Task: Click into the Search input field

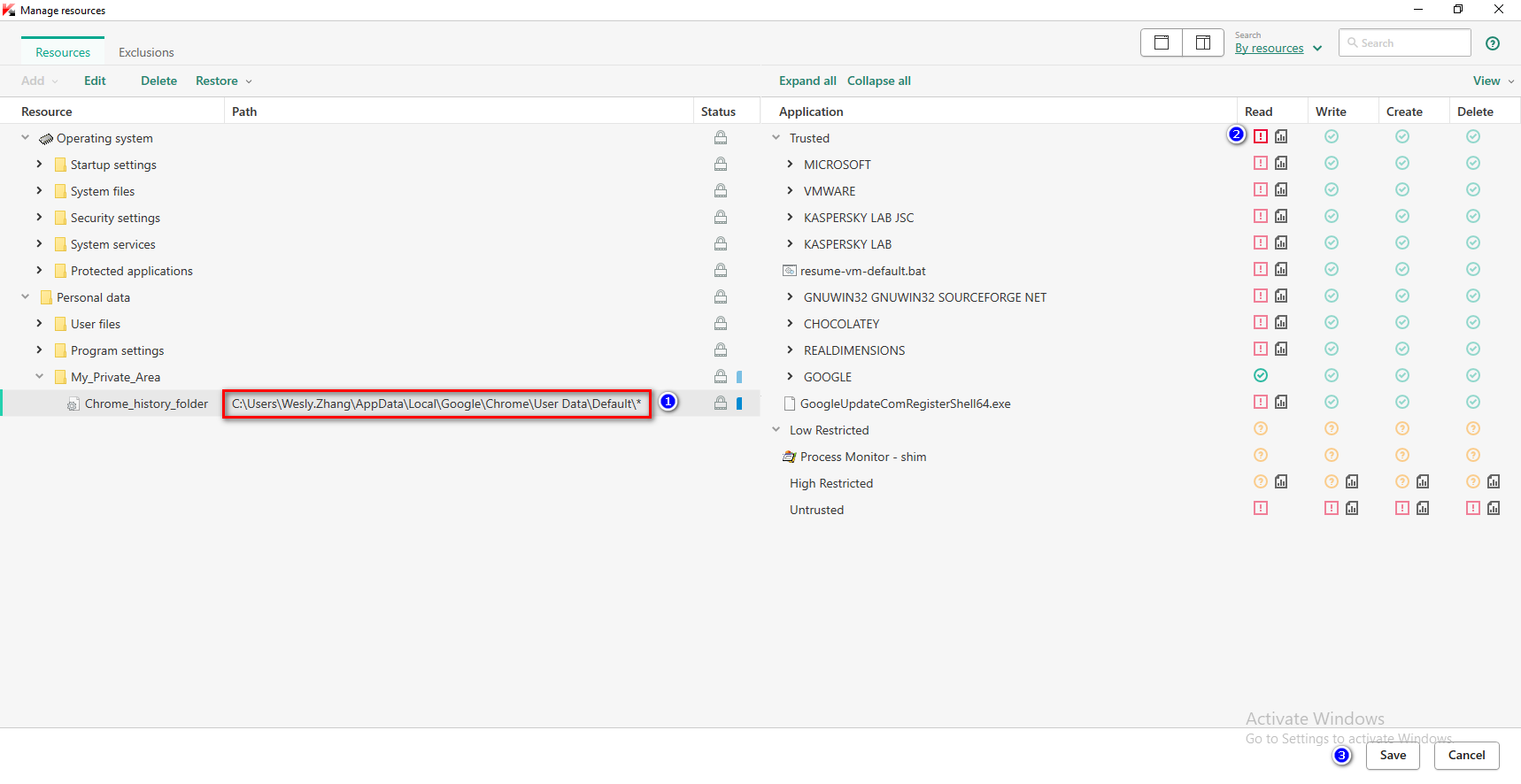Action: pos(1405,42)
